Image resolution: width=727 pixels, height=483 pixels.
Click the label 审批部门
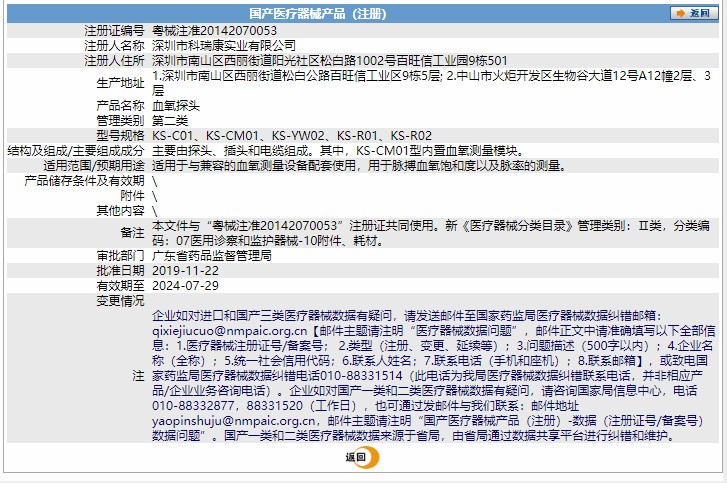pyautogui.click(x=120, y=256)
